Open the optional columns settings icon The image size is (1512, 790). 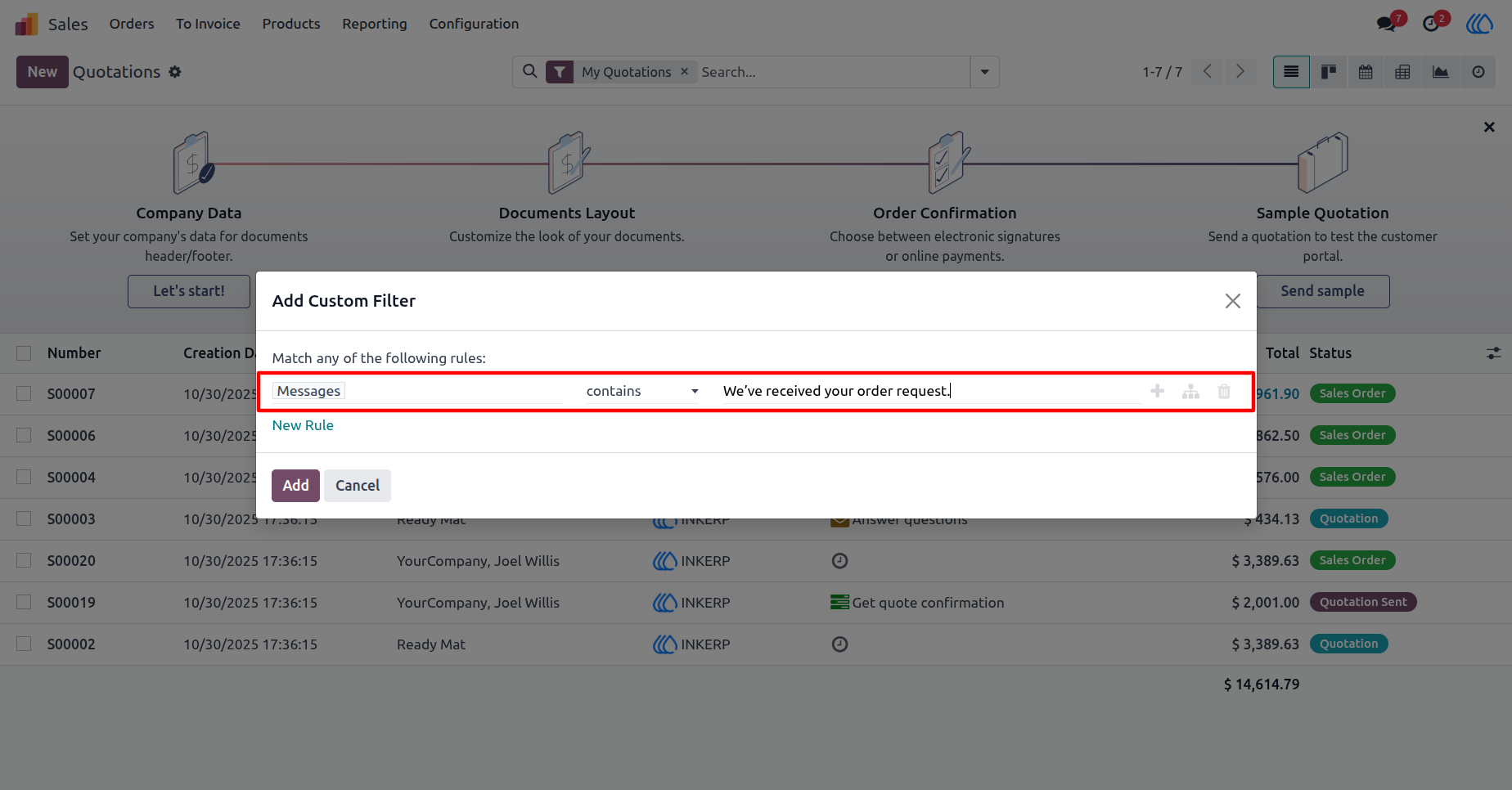coord(1493,353)
